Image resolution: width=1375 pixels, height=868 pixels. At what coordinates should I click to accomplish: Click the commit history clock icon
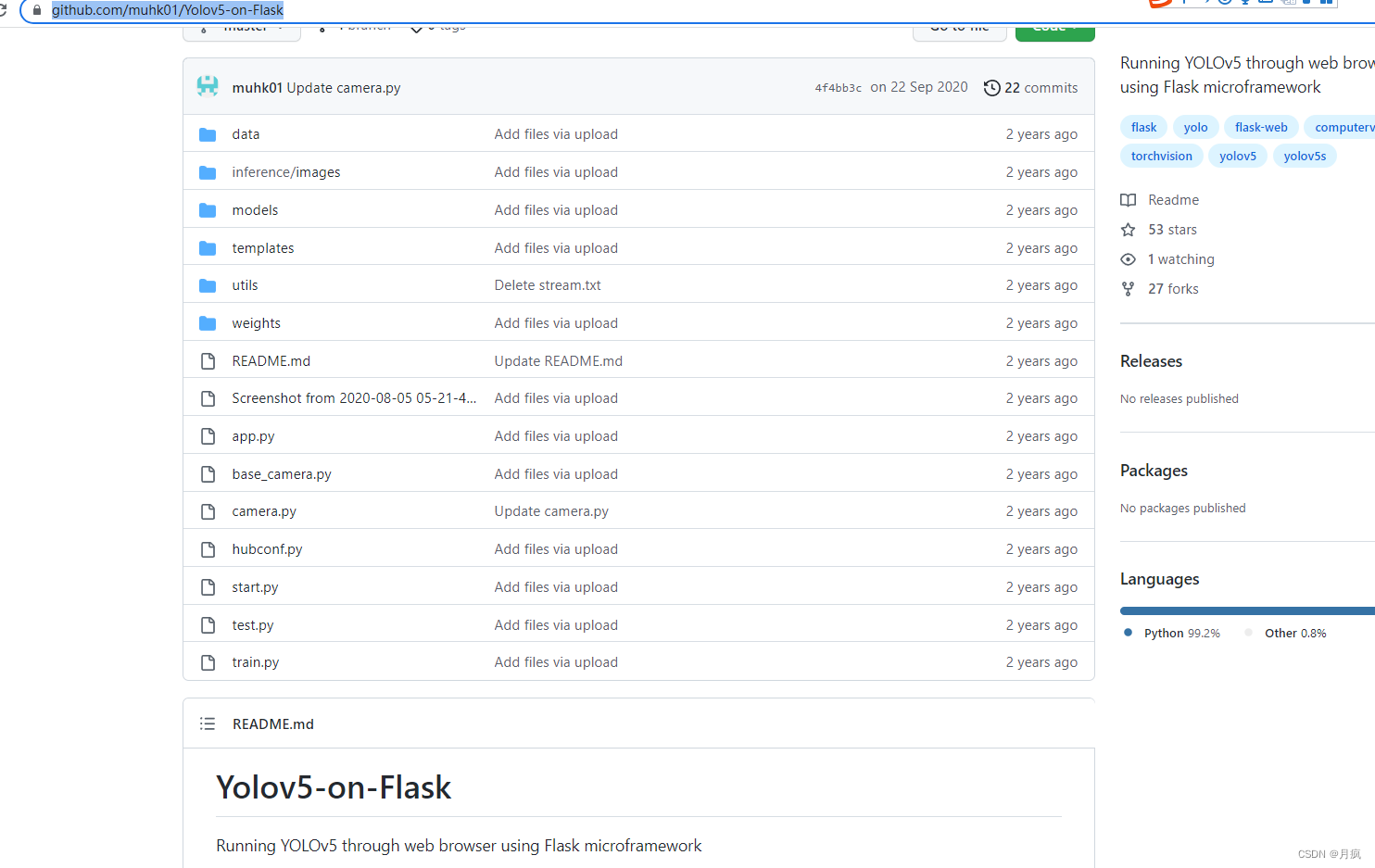coord(991,88)
